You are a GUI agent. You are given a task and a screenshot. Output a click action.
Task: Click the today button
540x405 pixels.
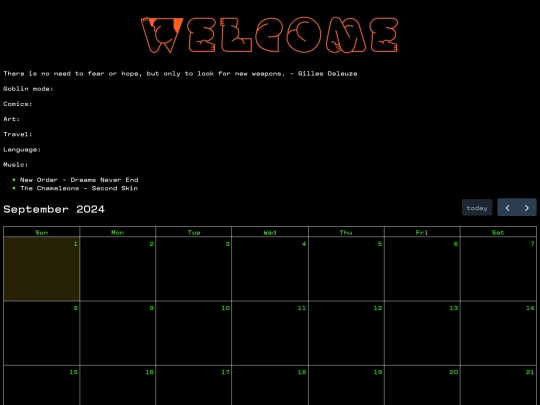coord(477,208)
